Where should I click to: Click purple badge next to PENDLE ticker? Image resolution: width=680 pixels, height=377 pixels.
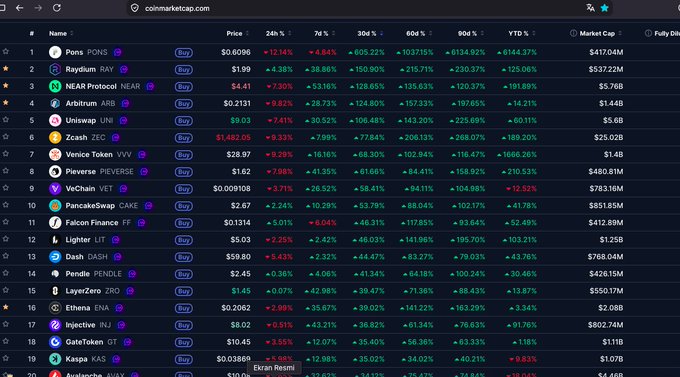tap(132, 274)
